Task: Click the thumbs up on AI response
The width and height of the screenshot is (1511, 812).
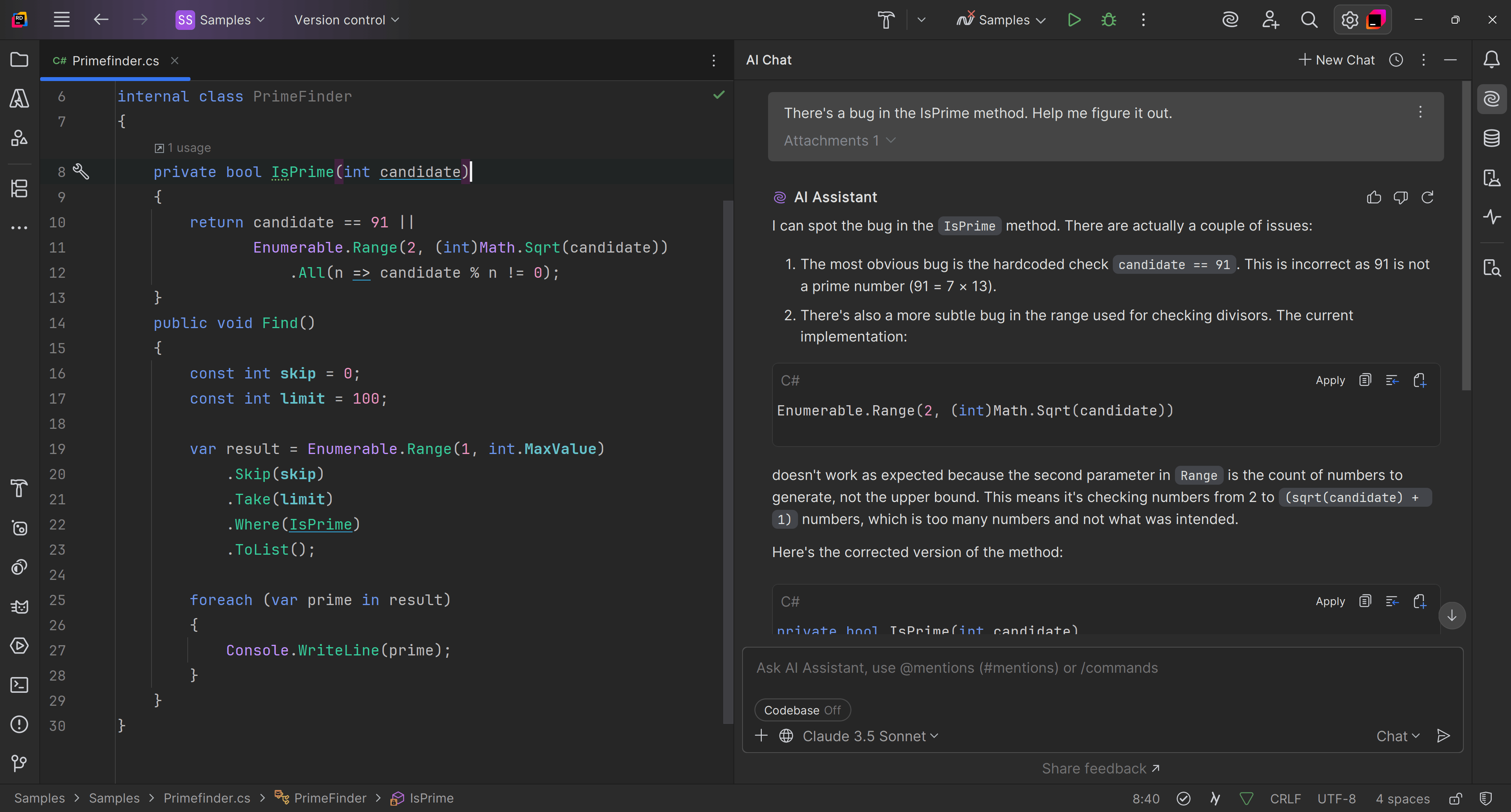Action: pyautogui.click(x=1374, y=197)
